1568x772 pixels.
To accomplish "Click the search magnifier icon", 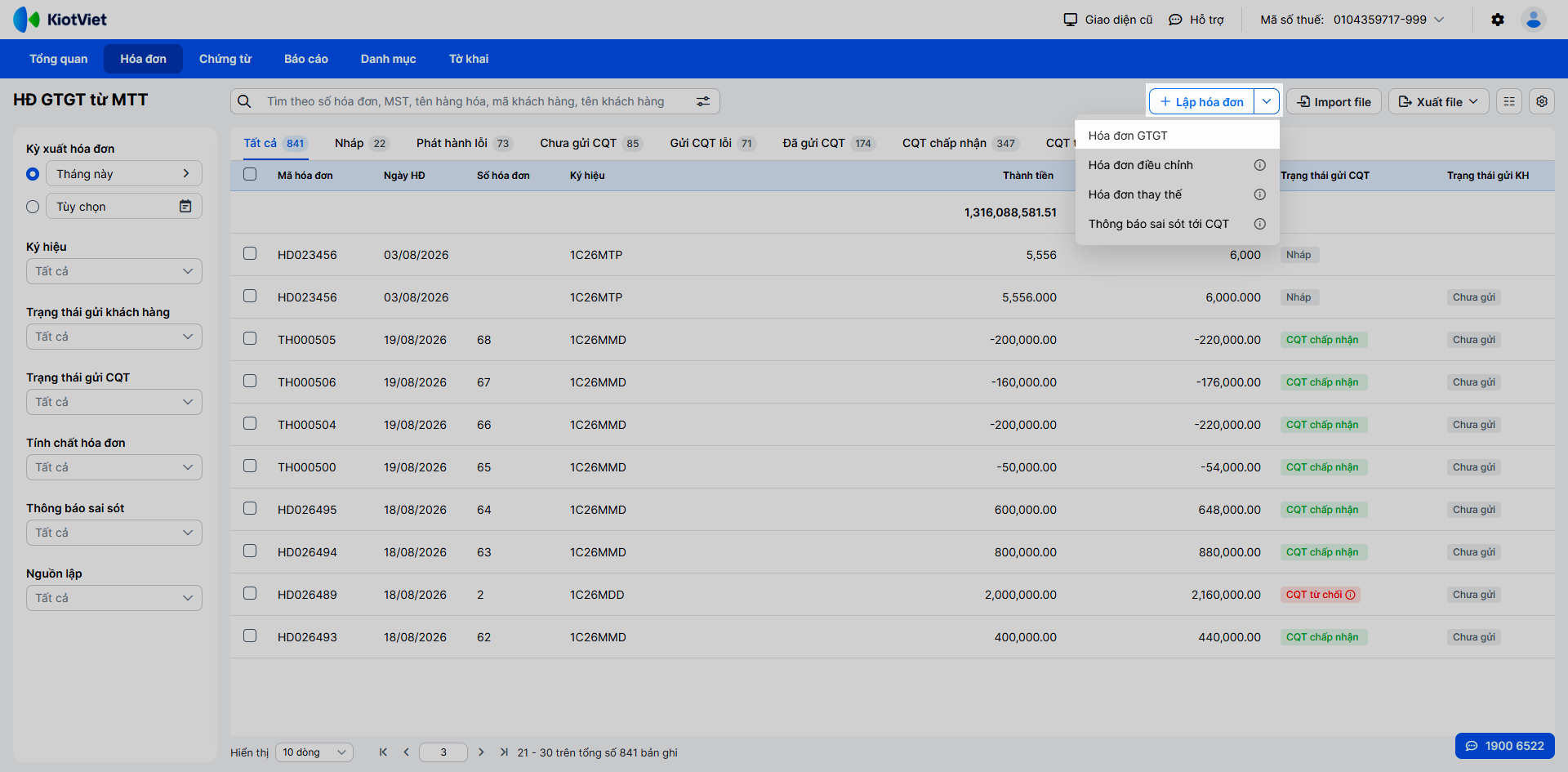I will tap(244, 101).
